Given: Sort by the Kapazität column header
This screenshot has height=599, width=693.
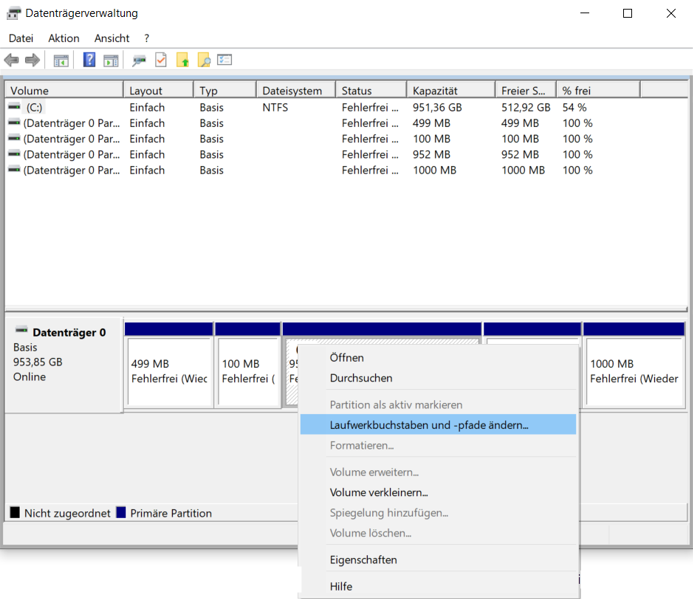Looking at the screenshot, I should pyautogui.click(x=450, y=90).
